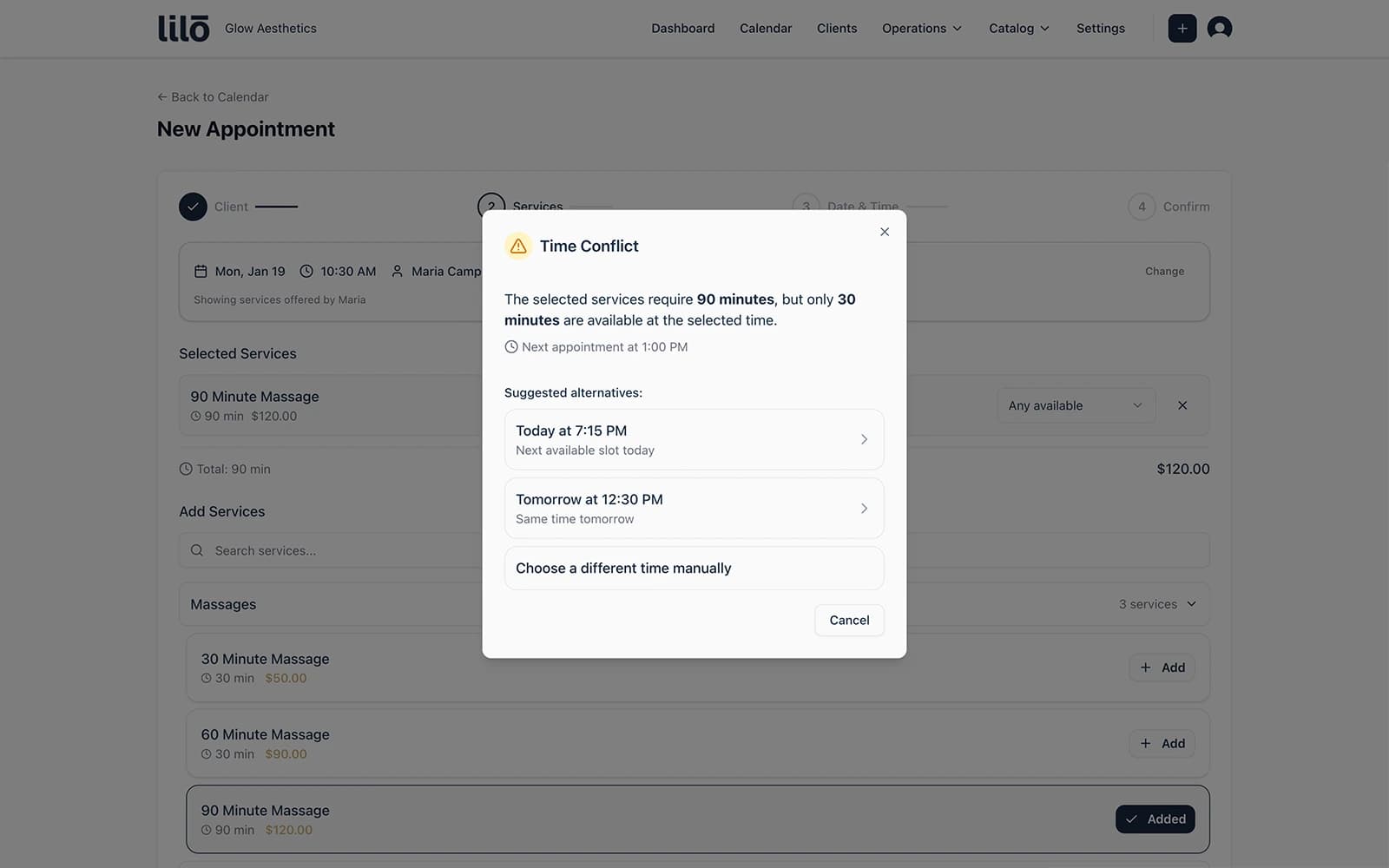Click the completed Client step checkmark
This screenshot has height=868, width=1389.
[193, 207]
